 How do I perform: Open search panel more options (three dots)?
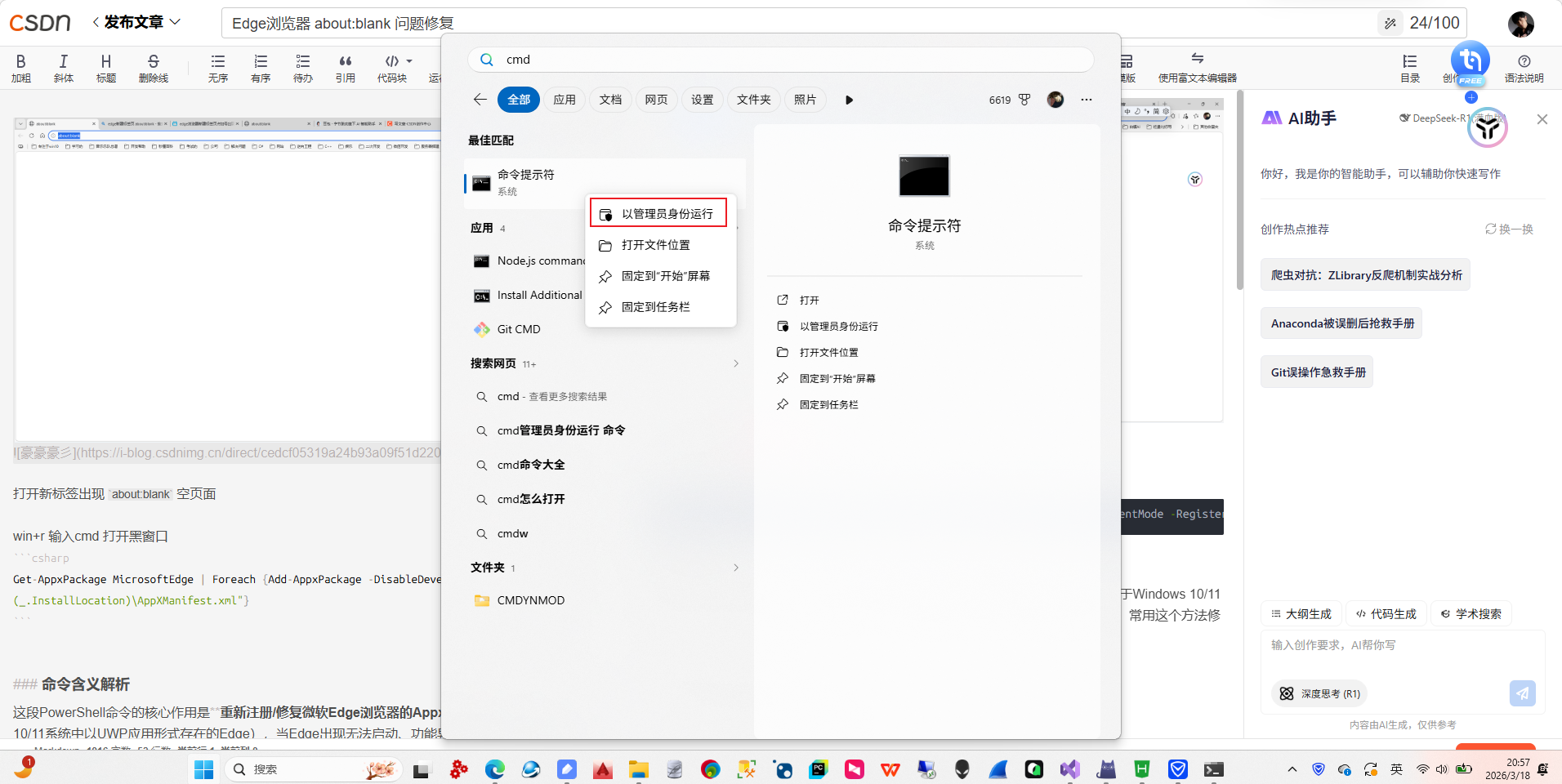tap(1087, 100)
